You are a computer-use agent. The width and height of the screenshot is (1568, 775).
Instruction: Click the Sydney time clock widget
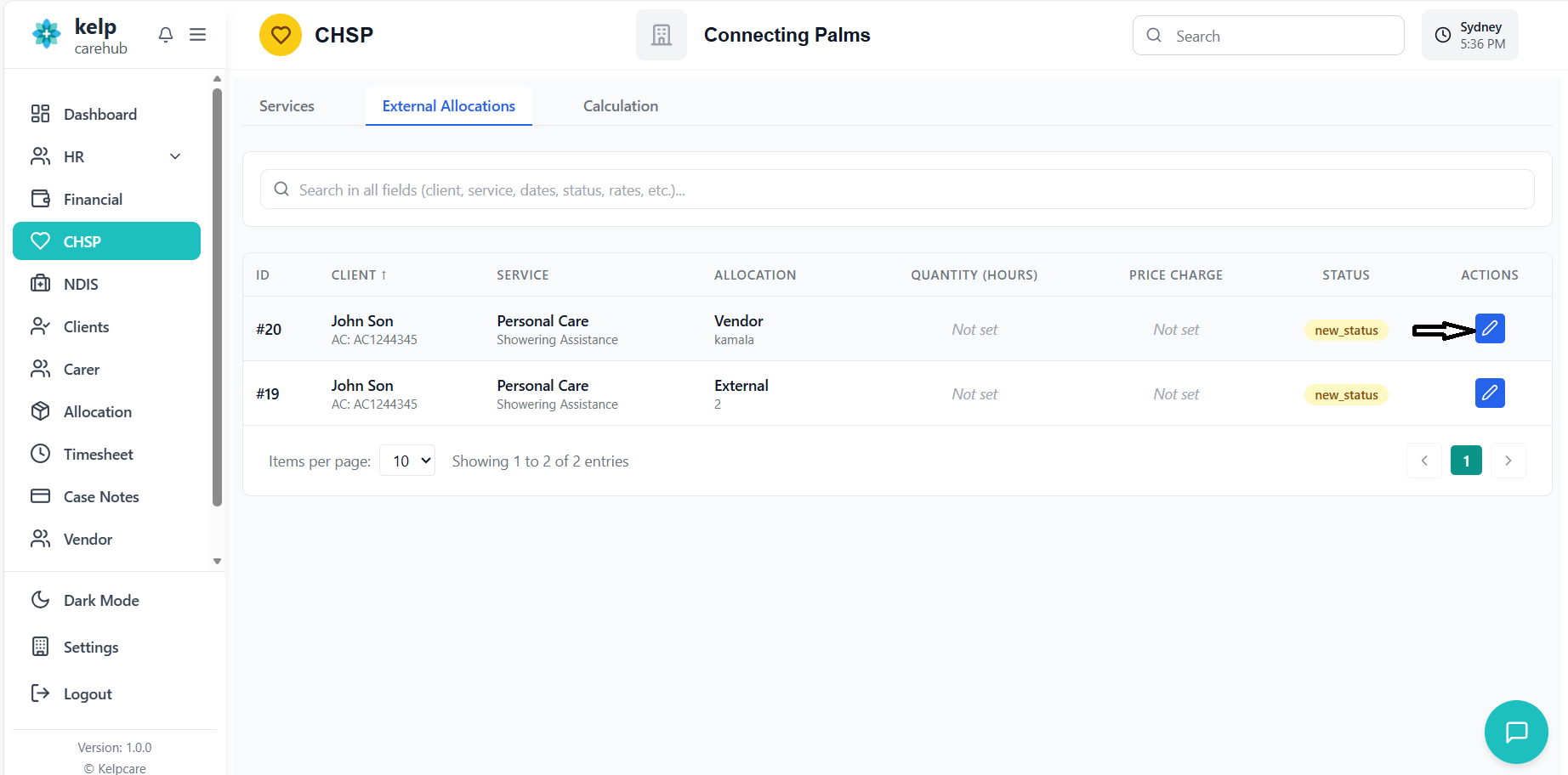coord(1469,35)
